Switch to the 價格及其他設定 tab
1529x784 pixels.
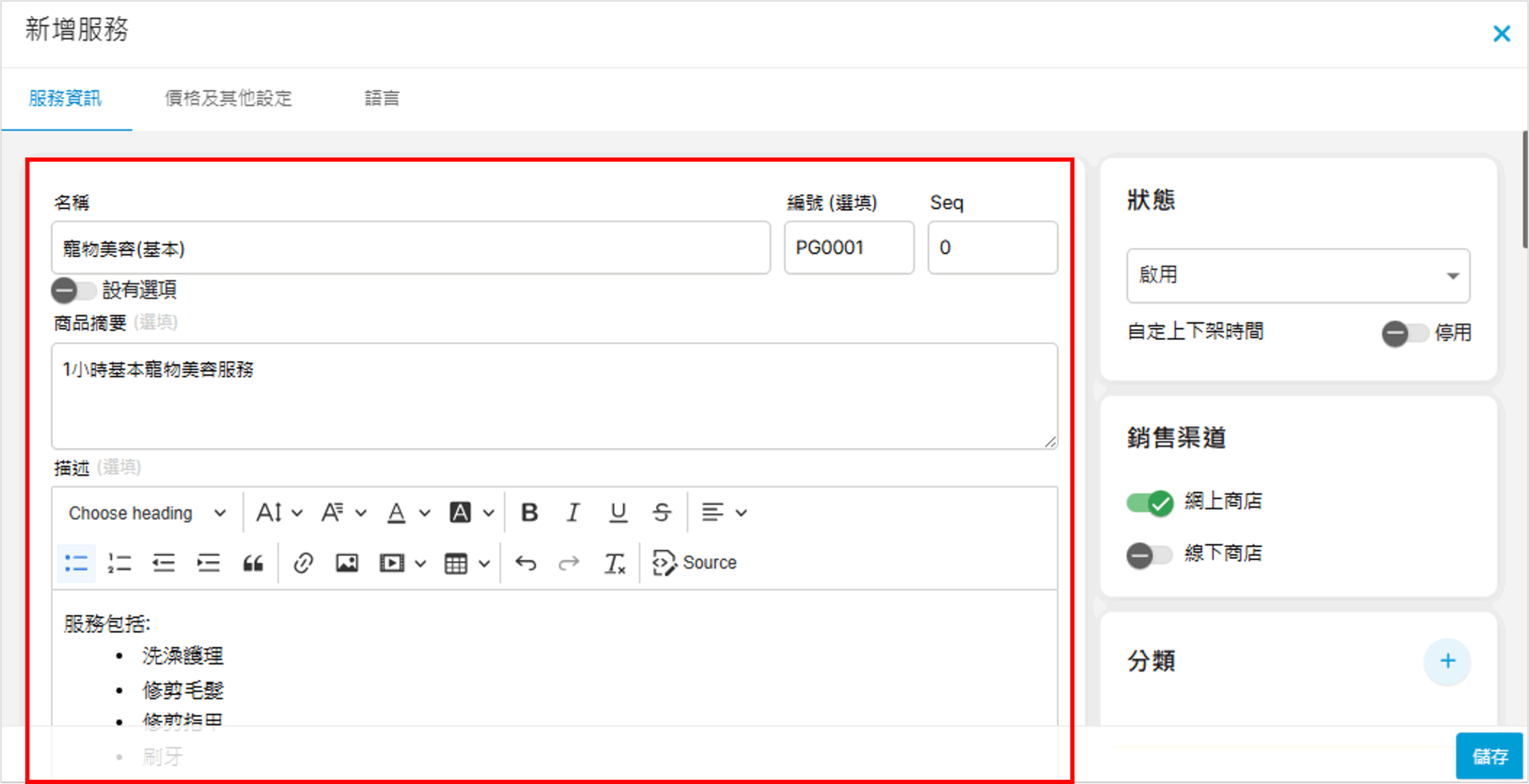(228, 98)
